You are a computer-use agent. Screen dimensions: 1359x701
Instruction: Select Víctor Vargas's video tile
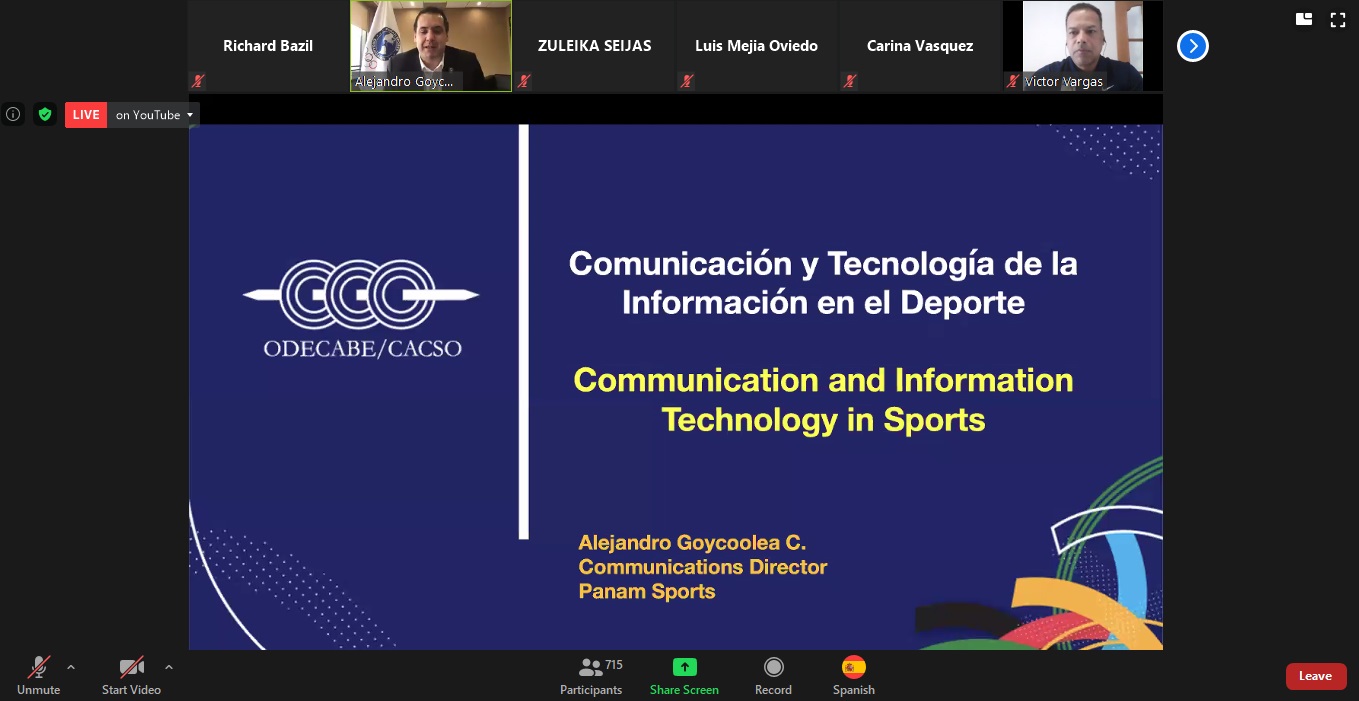pyautogui.click(x=1082, y=45)
